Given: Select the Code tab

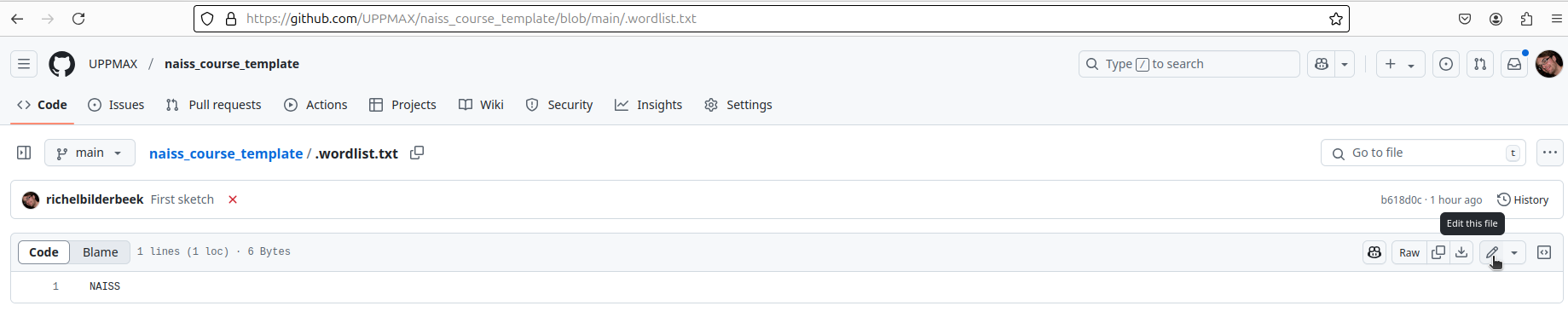Looking at the screenshot, I should click(42, 105).
